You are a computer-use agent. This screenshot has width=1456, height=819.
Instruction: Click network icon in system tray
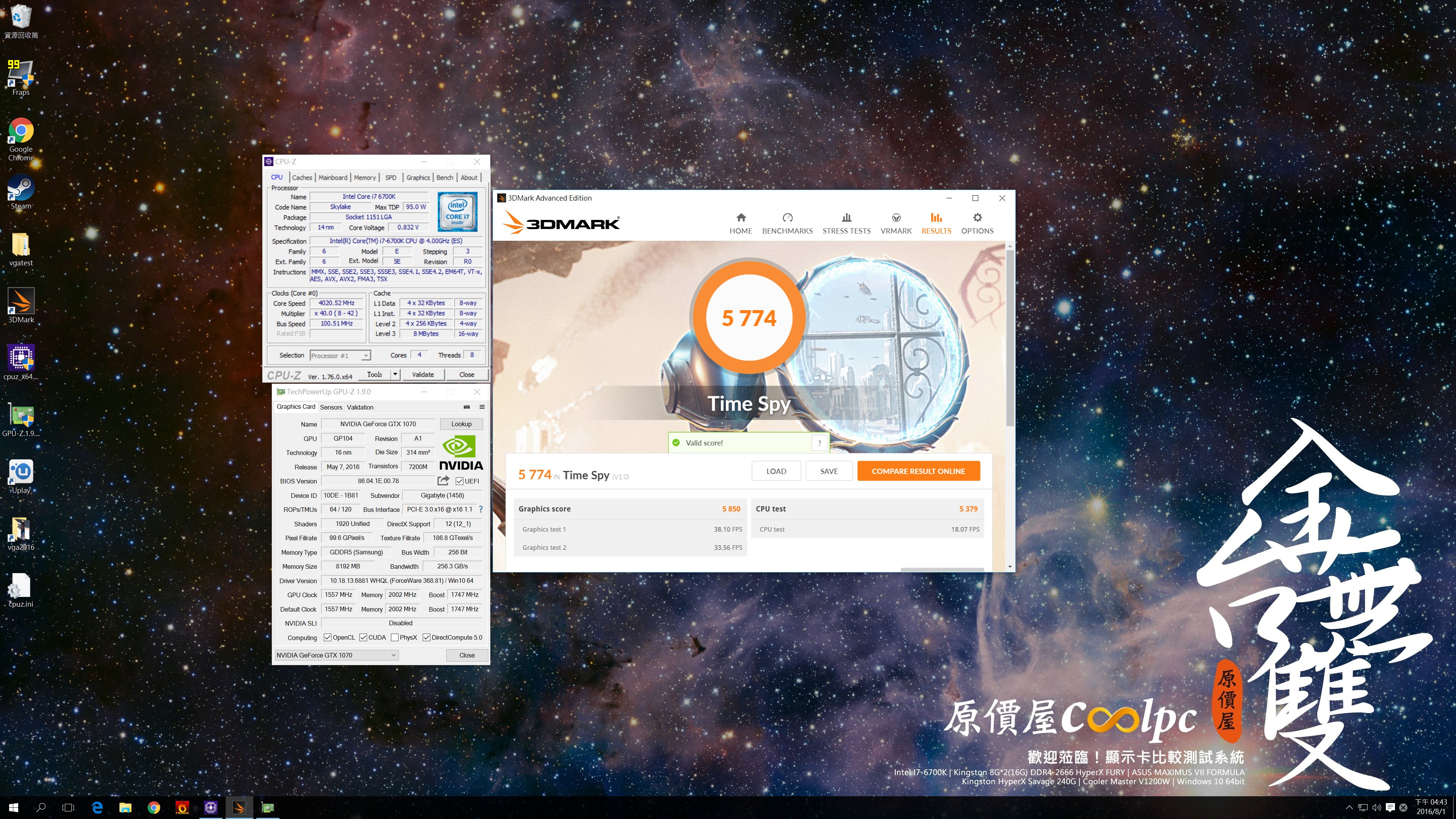1363,808
